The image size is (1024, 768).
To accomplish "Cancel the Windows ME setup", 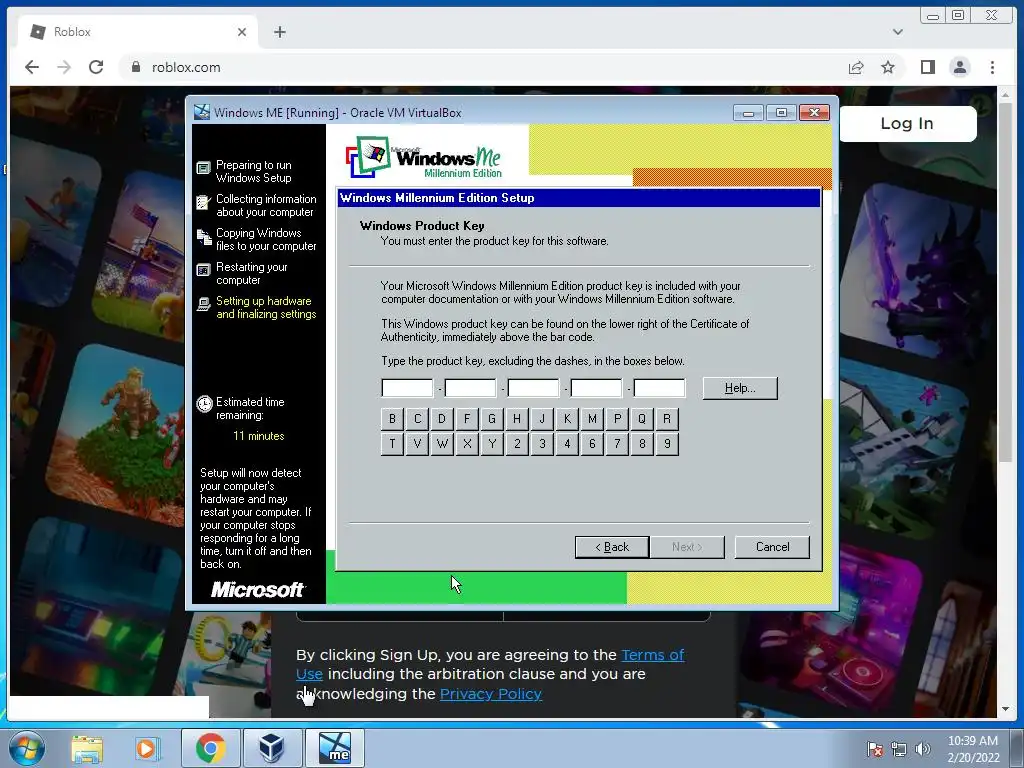I will pos(772,547).
